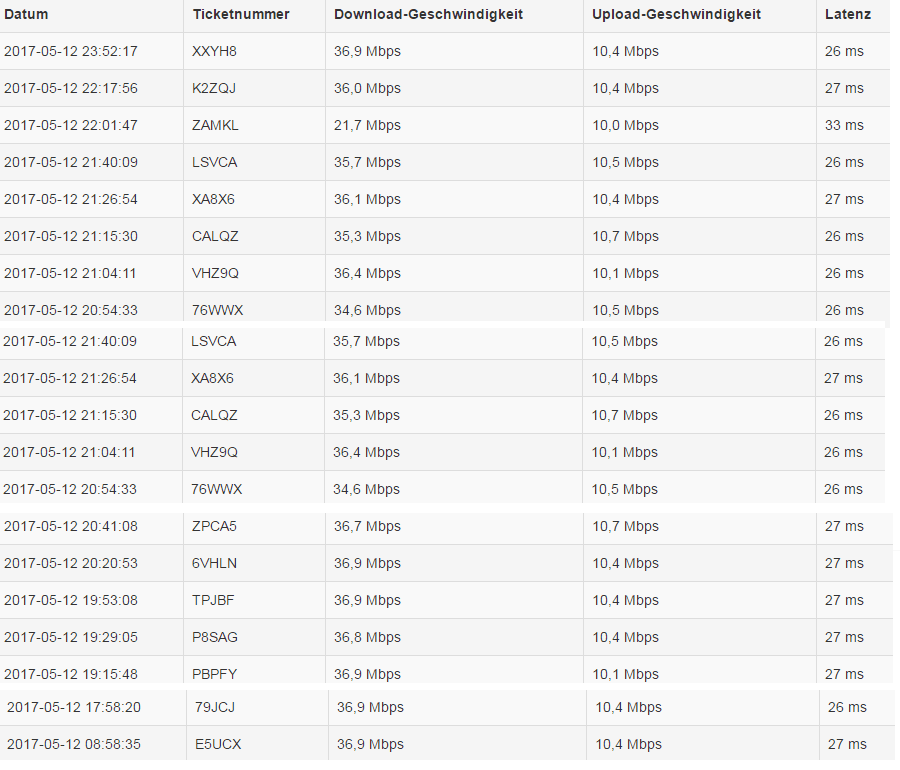The width and height of the screenshot is (900, 770).
Task: Select the Ticketnummer column header
Action: (x=241, y=14)
